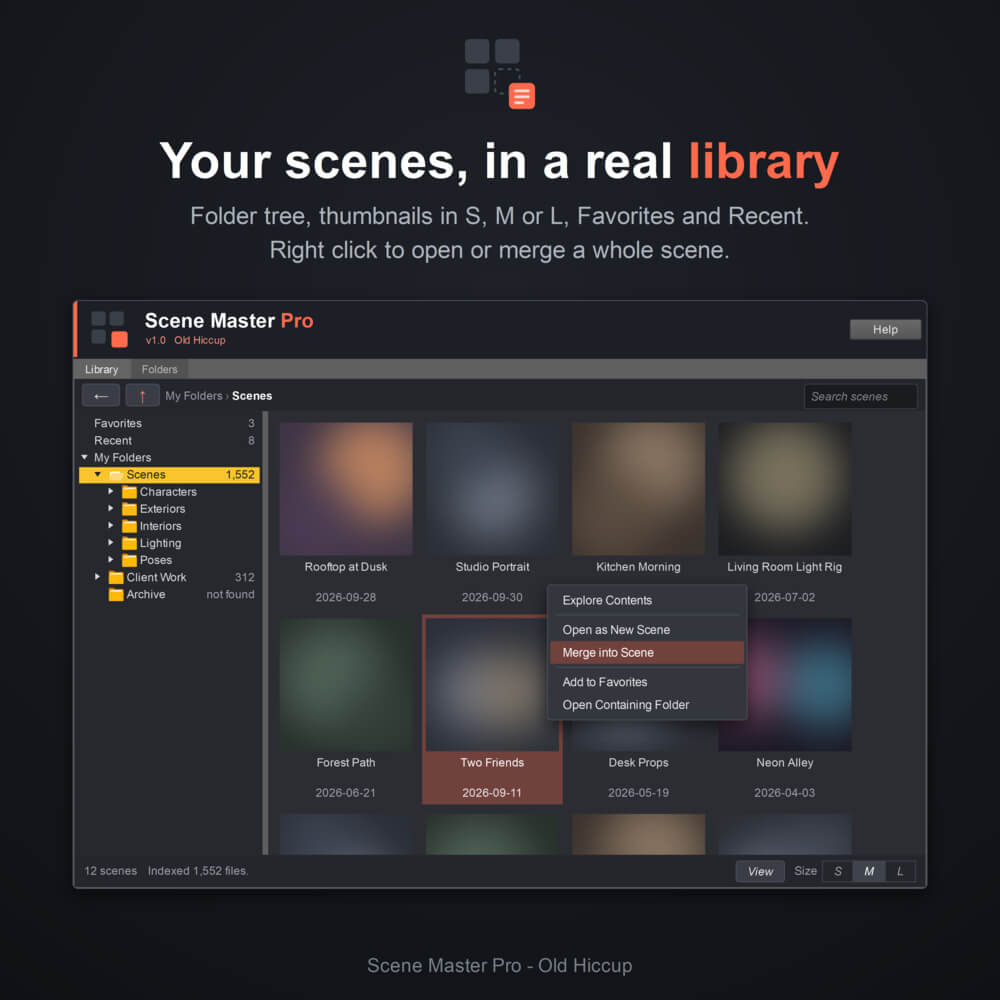
Task: Select the Living Room Light Rig thumbnail
Action: (784, 489)
